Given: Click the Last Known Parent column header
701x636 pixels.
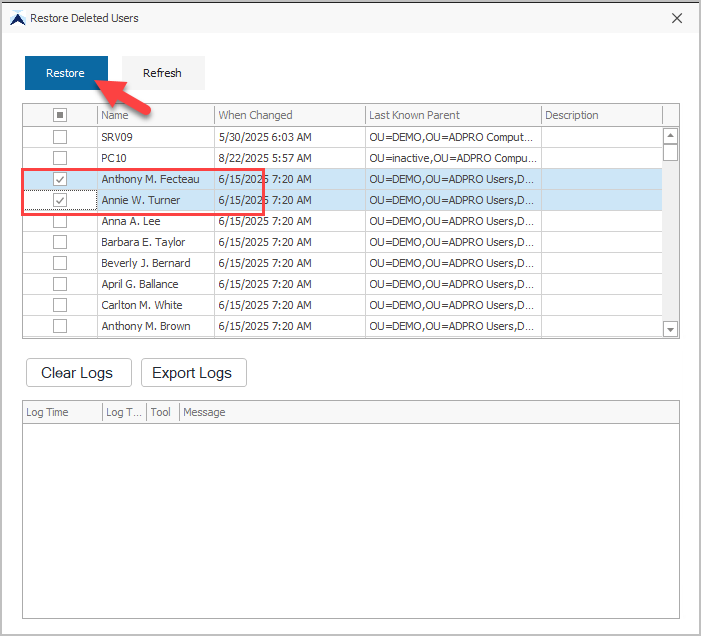Looking at the screenshot, I should tap(452, 115).
